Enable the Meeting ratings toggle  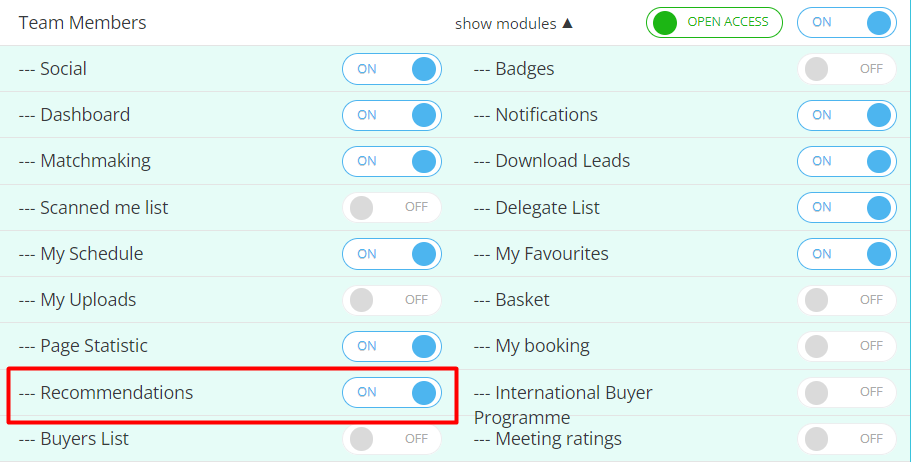(x=846, y=439)
